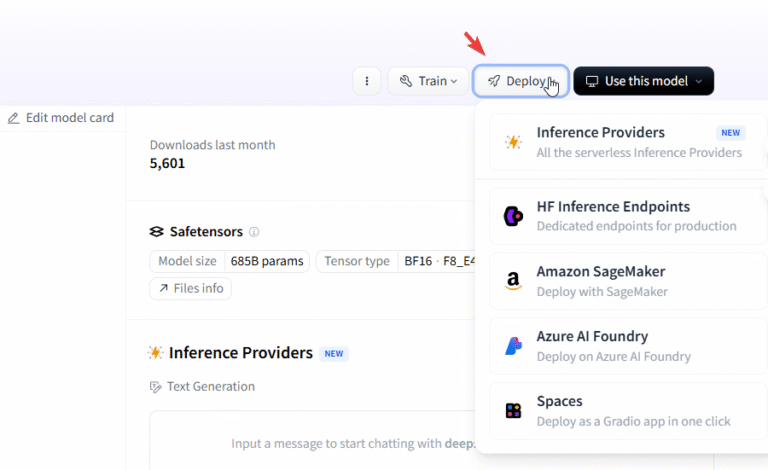Click the pencil icon beside Edit model card

14,118
